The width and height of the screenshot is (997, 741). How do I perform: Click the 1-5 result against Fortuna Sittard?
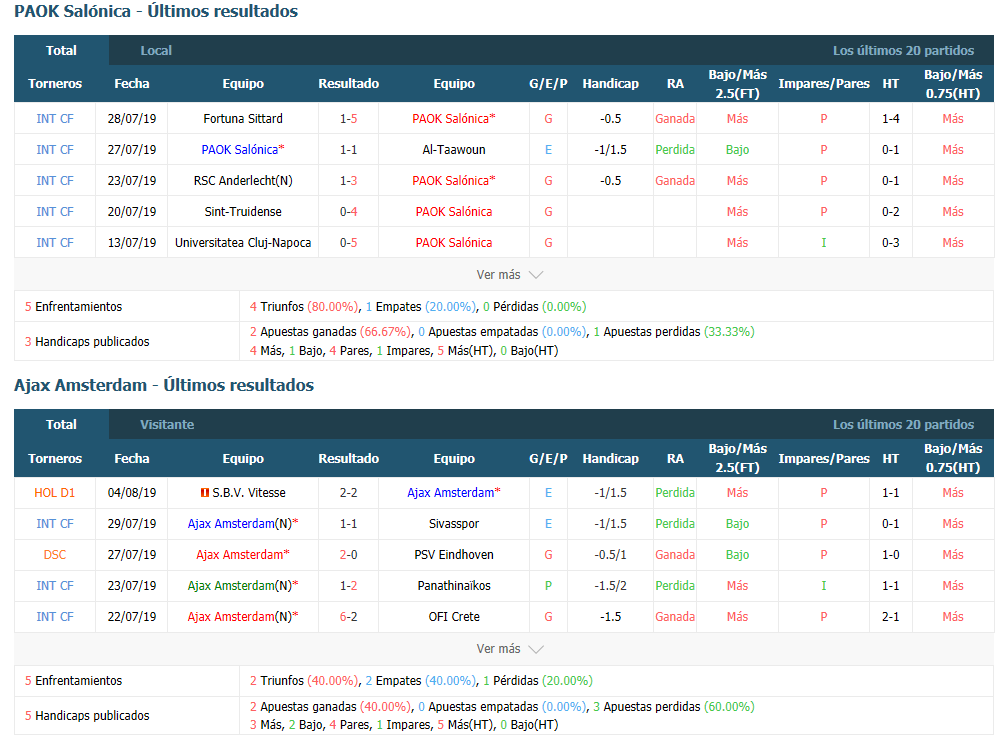348,119
